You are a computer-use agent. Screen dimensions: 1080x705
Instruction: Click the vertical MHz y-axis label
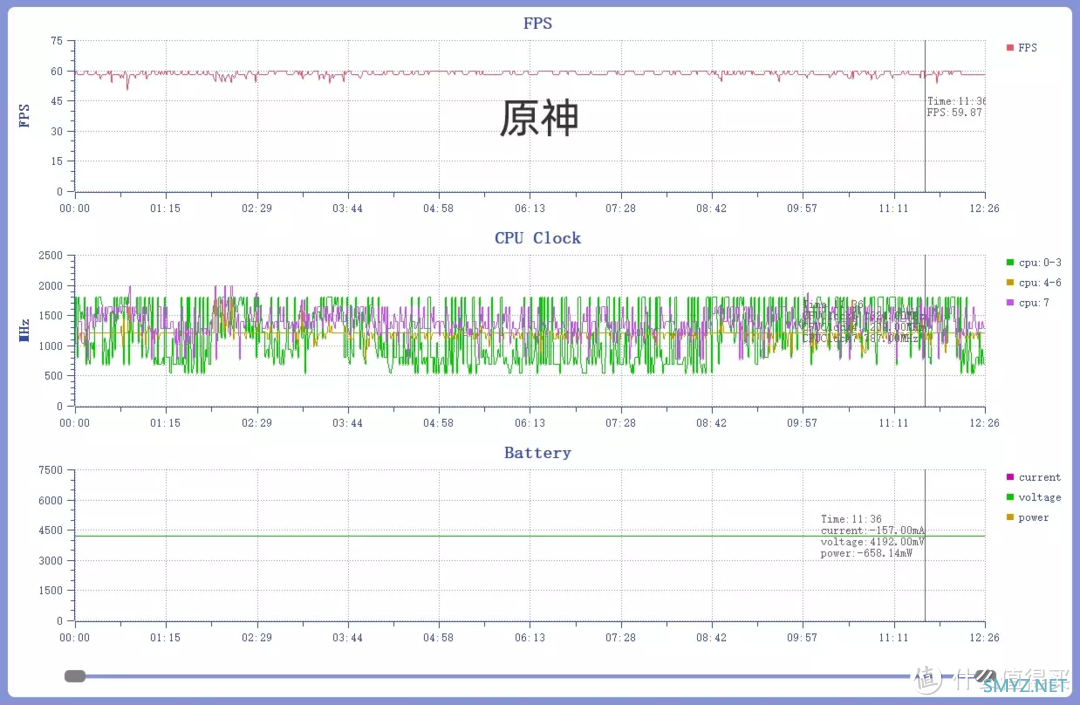pos(24,330)
